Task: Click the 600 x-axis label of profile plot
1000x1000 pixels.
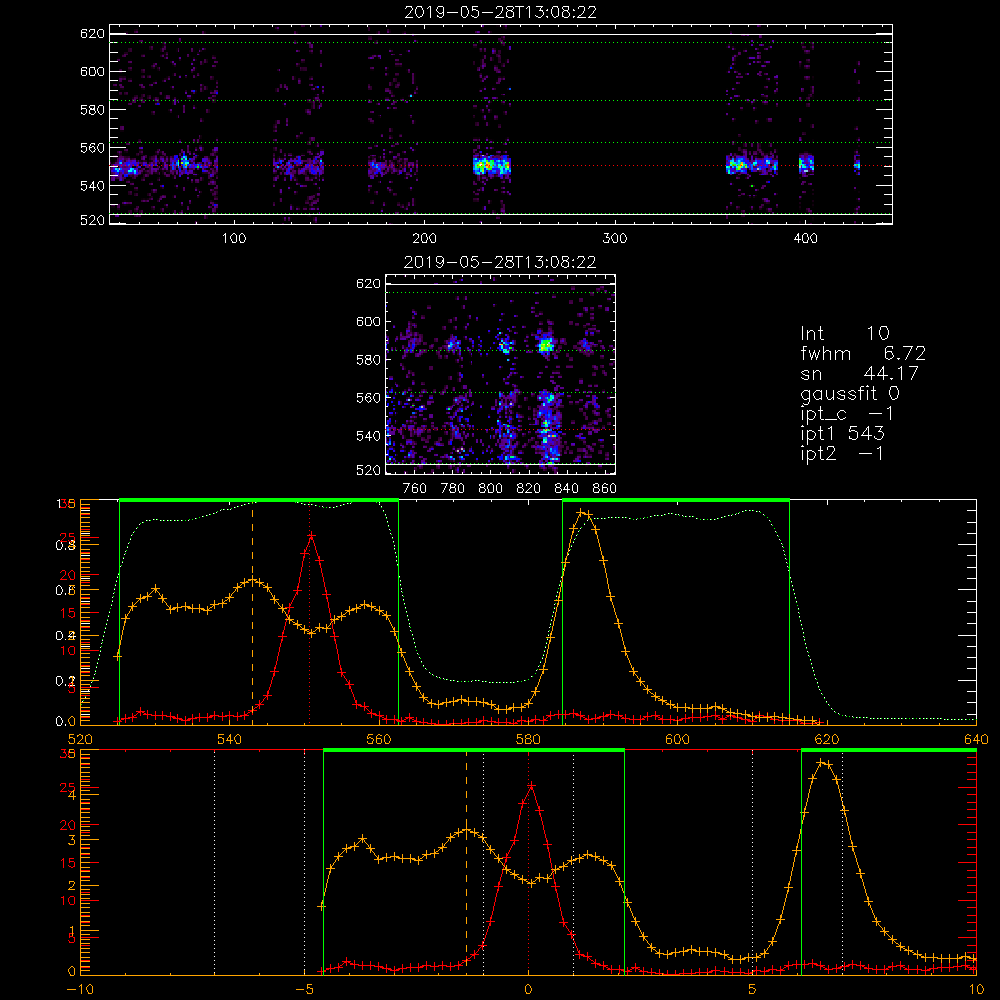Action: (677, 739)
